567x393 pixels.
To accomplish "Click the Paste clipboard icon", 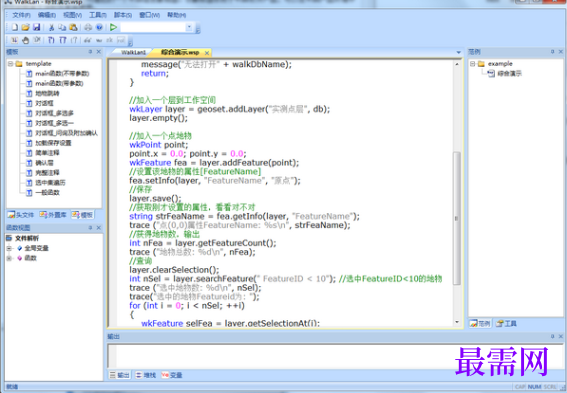I will 73,27.
